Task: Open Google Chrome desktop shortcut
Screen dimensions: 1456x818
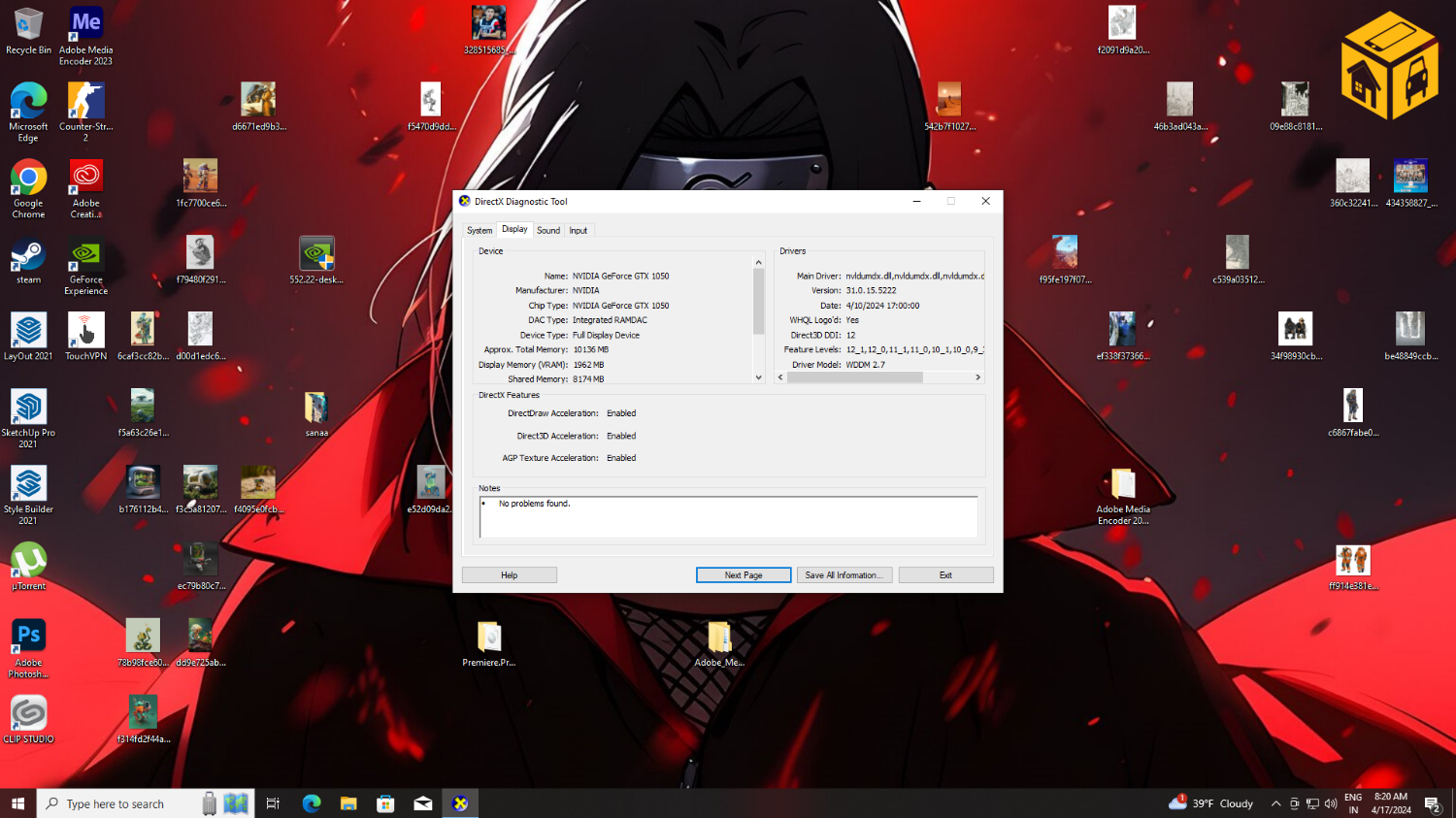Action: click(x=28, y=188)
